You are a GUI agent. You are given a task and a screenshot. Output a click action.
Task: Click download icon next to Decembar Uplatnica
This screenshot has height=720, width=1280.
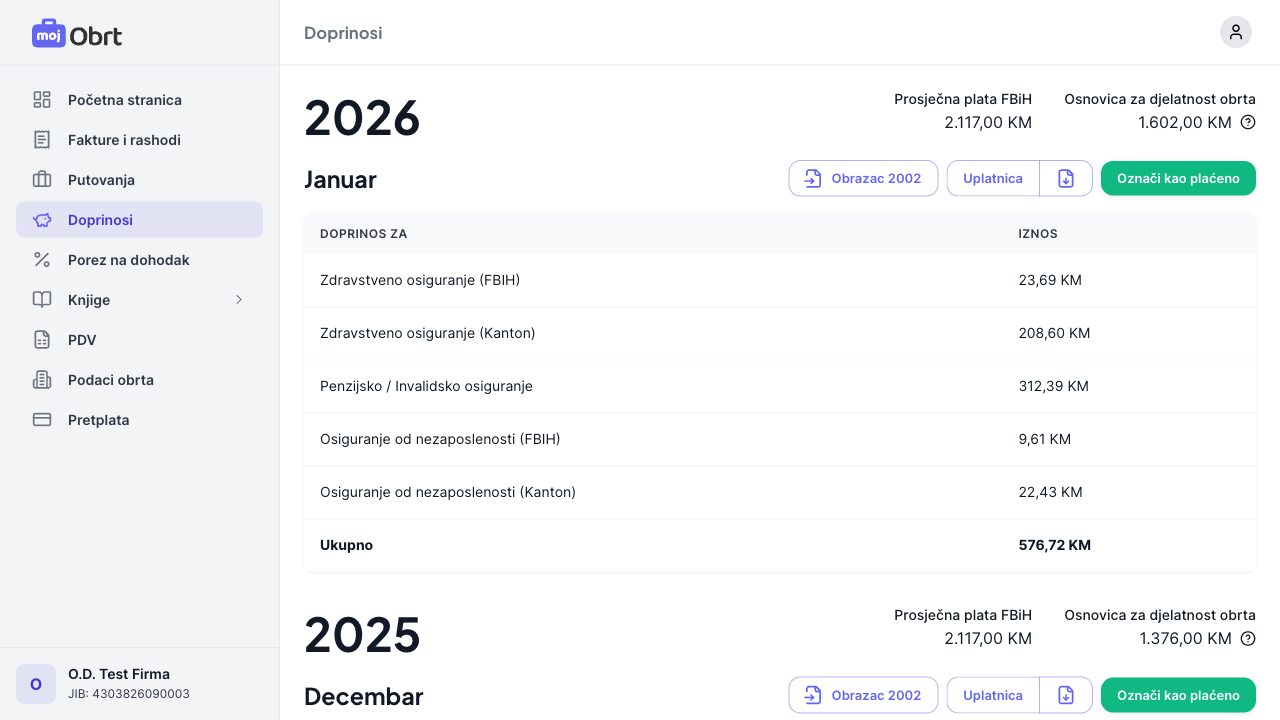[1066, 695]
